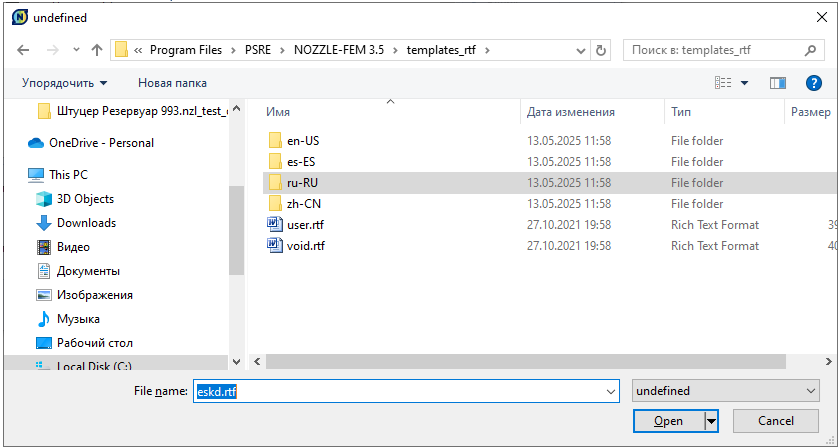The image size is (839, 448).
Task: Select Штуцер Резервуар 993 folder in sidebar
Action: click(x=134, y=111)
